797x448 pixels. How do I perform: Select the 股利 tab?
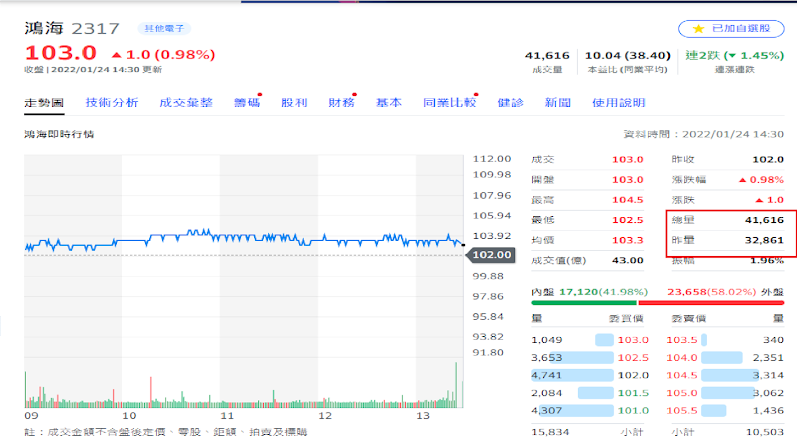pos(294,103)
